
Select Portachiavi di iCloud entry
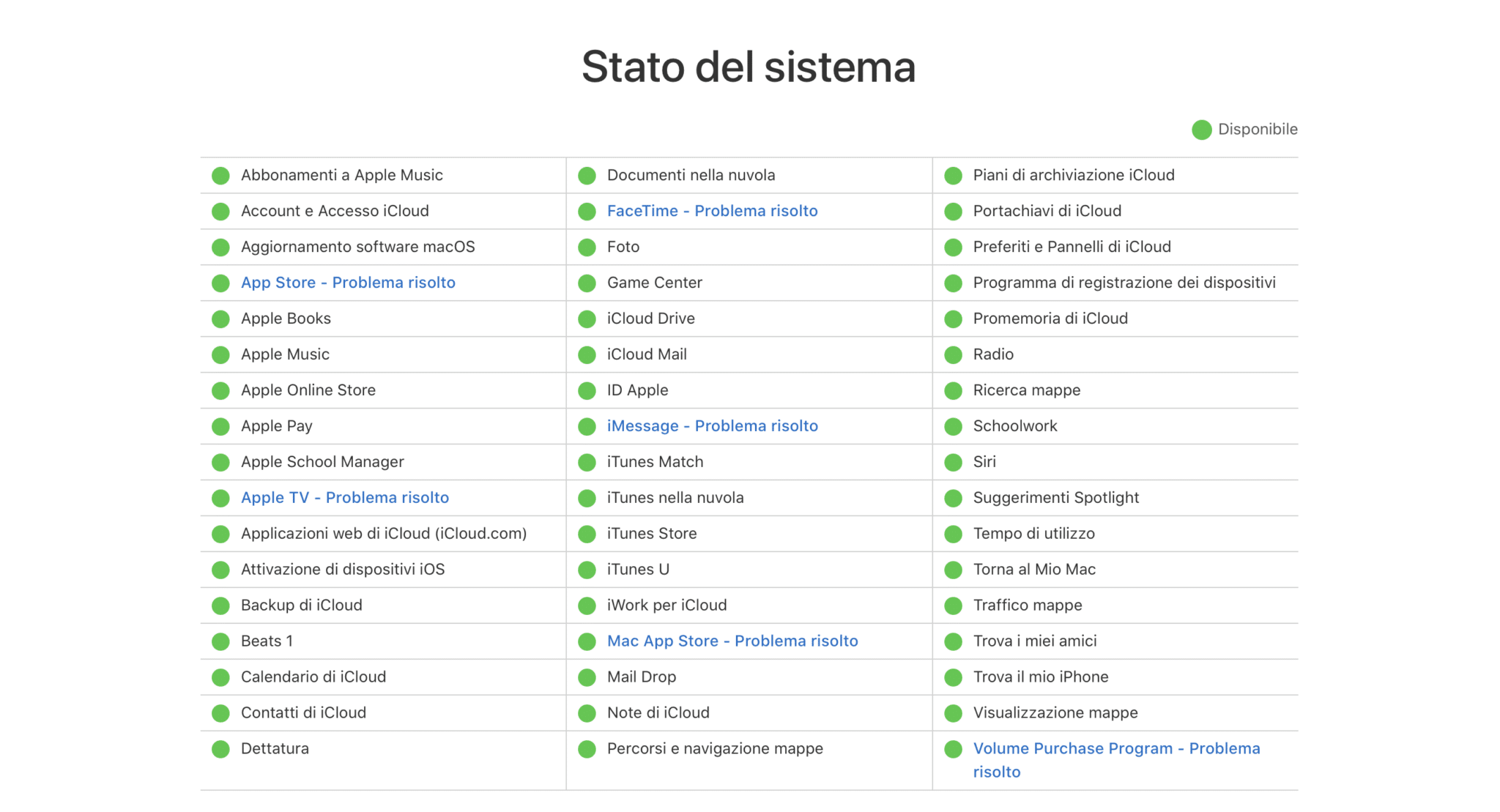(1115, 211)
